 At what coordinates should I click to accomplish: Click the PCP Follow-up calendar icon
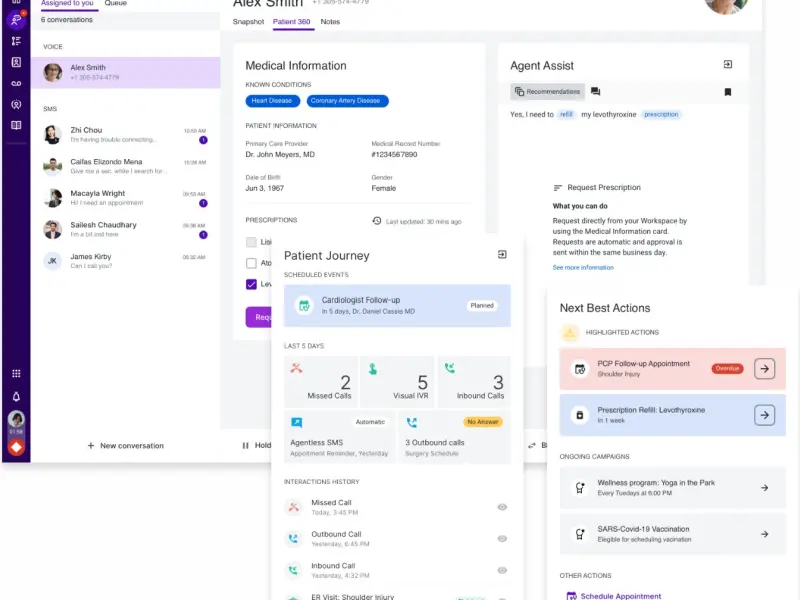(x=580, y=369)
